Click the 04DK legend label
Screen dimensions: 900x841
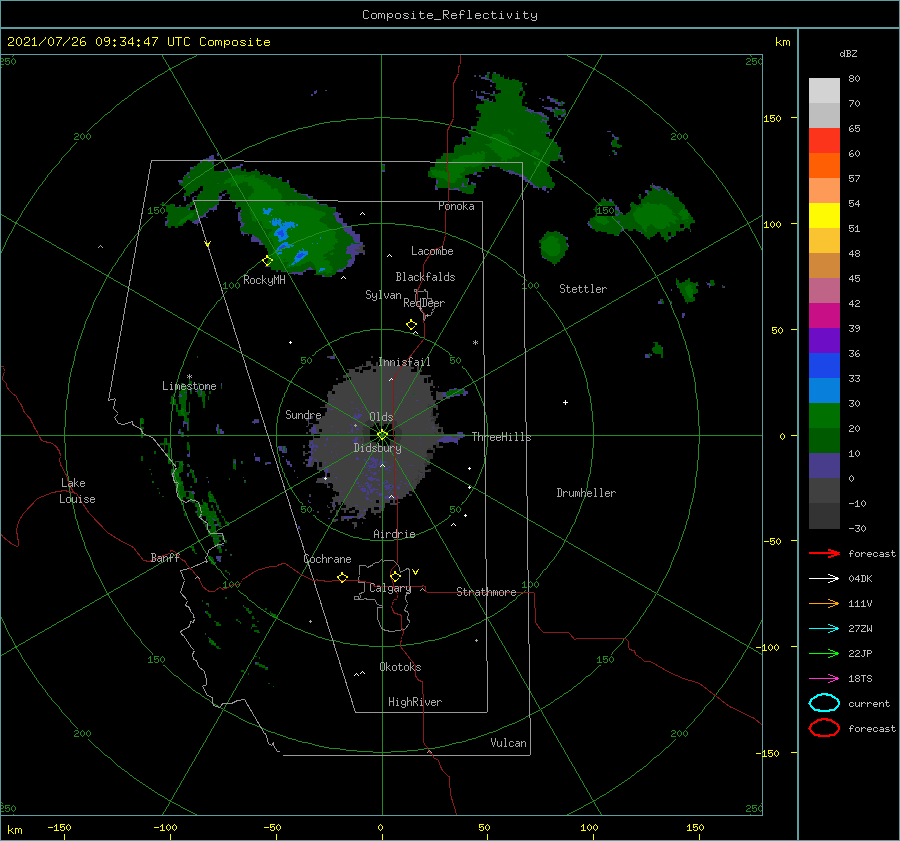[x=860, y=579]
